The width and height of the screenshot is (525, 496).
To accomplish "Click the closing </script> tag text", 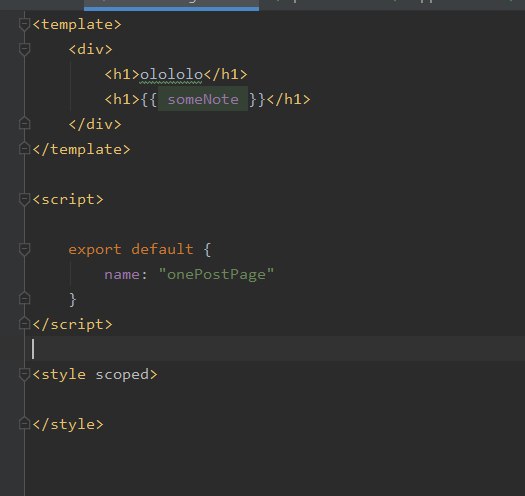I will pyautogui.click(x=72, y=325).
